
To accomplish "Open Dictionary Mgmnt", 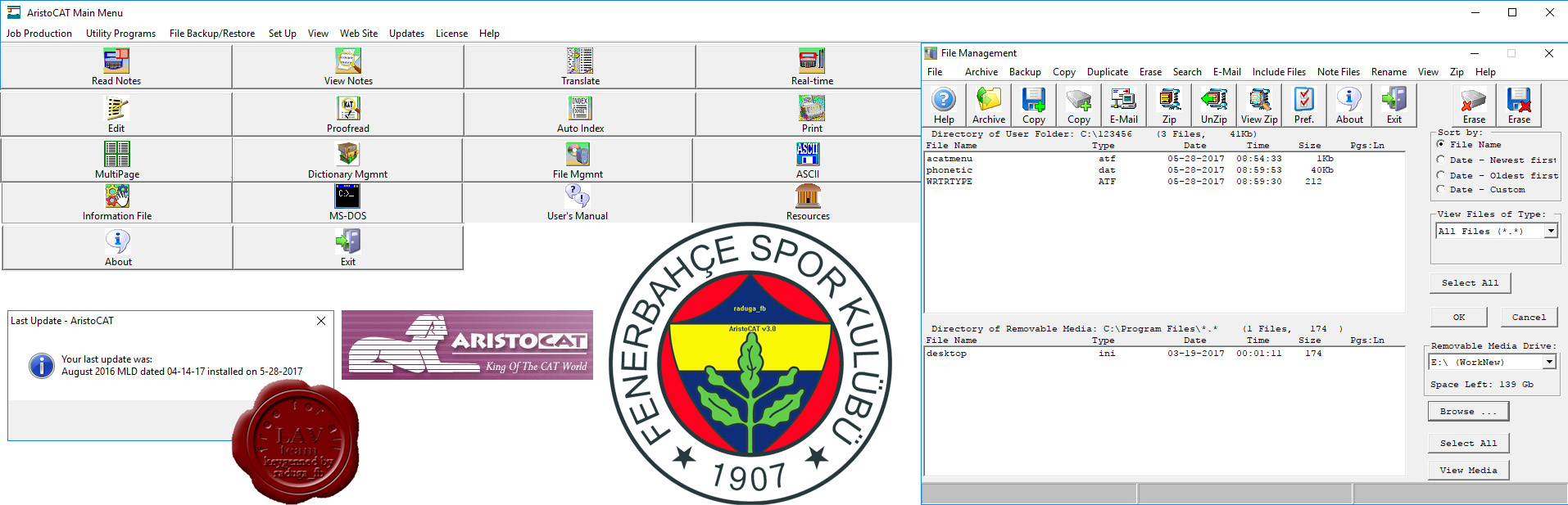I will click(x=347, y=160).
